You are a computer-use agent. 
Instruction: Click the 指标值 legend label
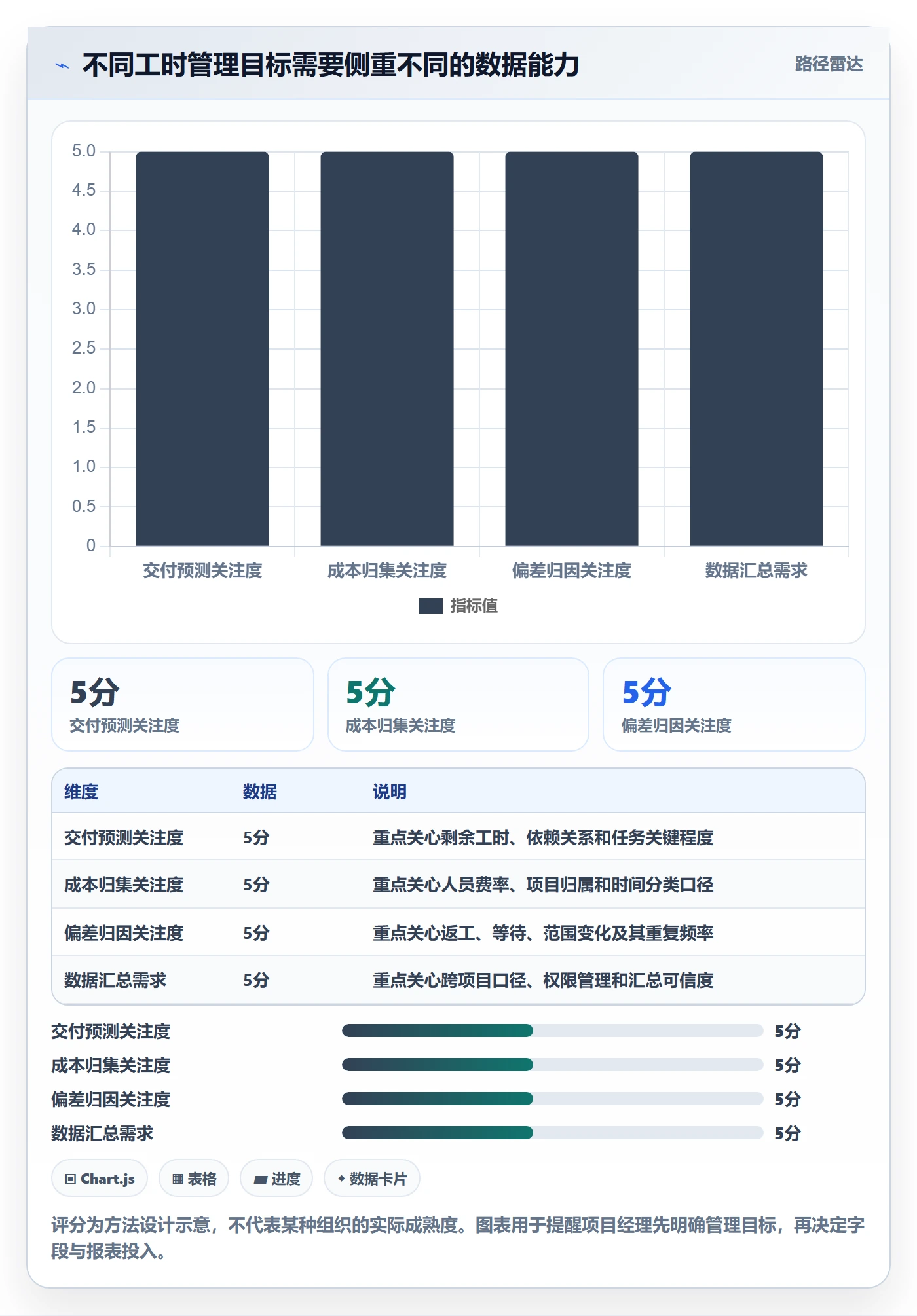pos(474,606)
